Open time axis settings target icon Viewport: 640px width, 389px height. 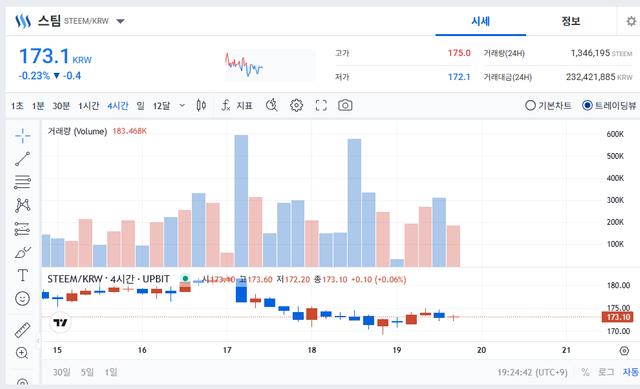(624, 351)
